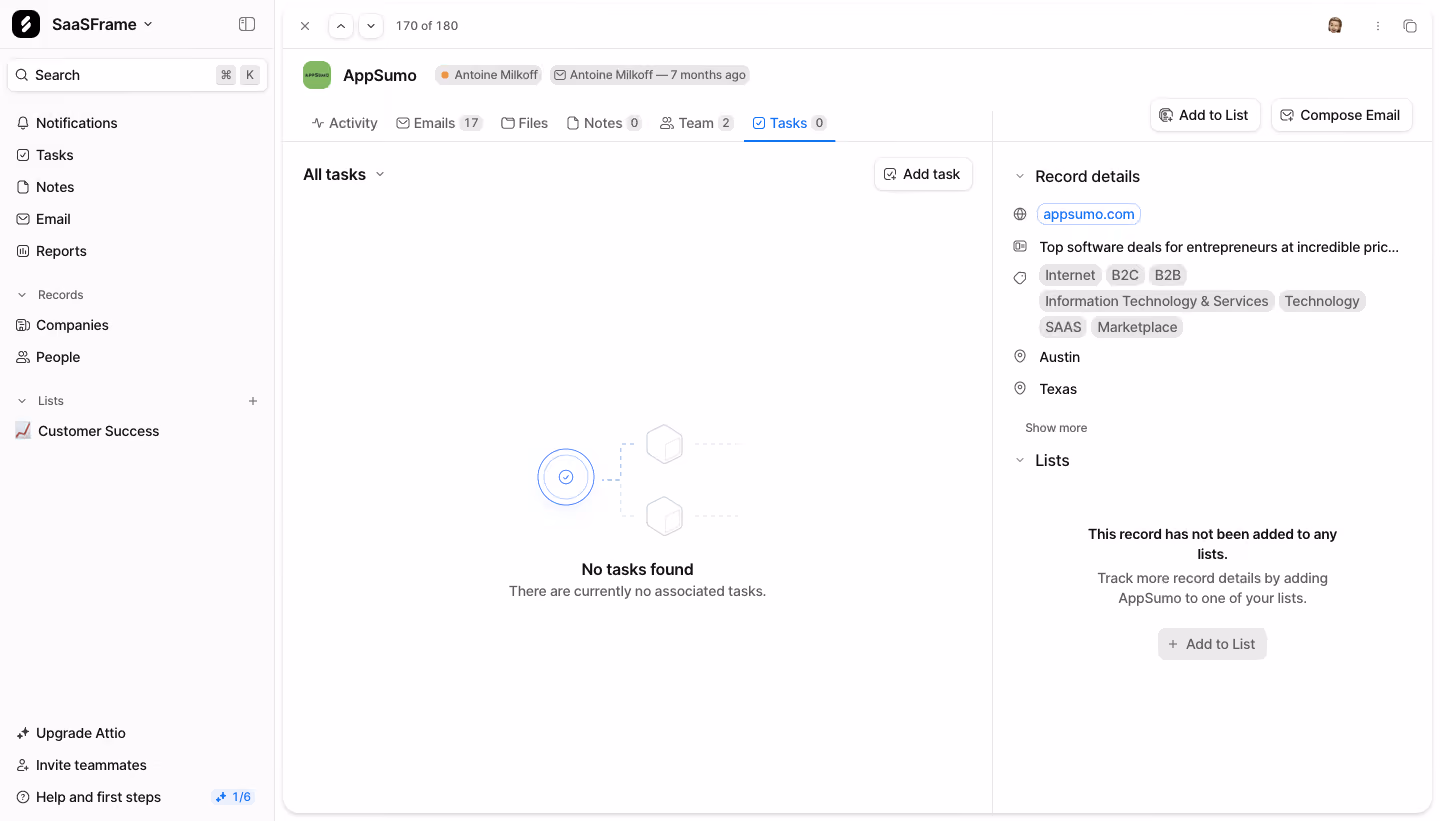
Task: Open the appsumo.com link
Action: click(1089, 214)
